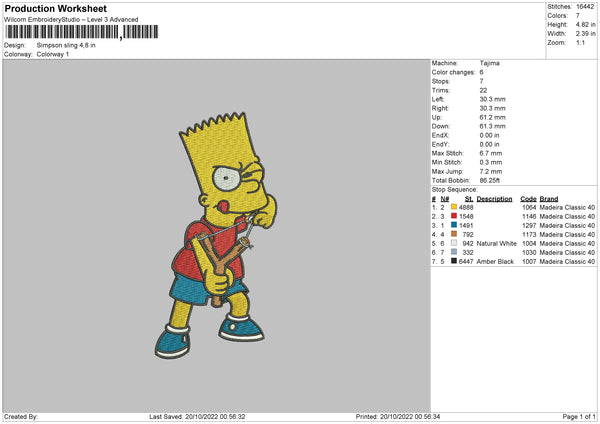This screenshot has height=424, width=600.
Task: Click the 'Created By:' footer label
Action: (x=21, y=417)
